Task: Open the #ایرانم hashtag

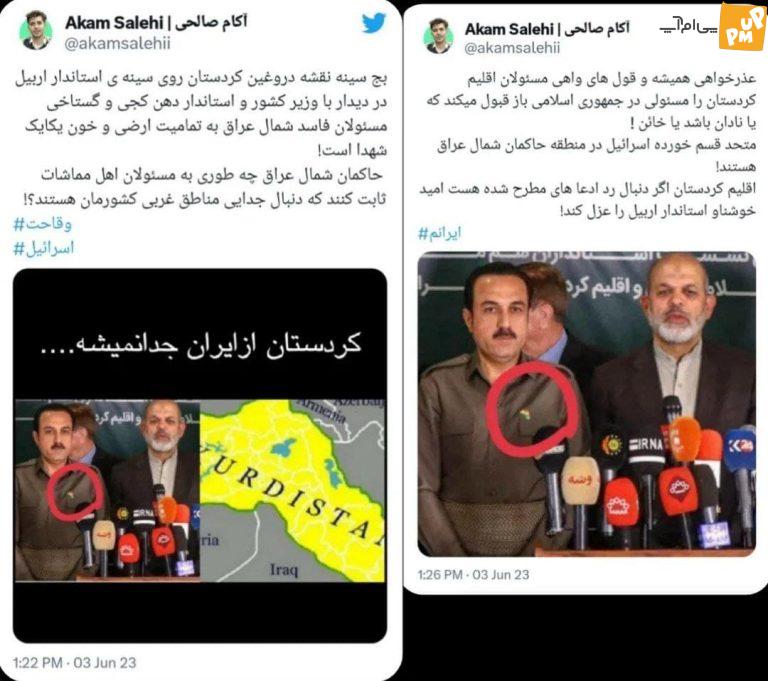Action: 439,233
